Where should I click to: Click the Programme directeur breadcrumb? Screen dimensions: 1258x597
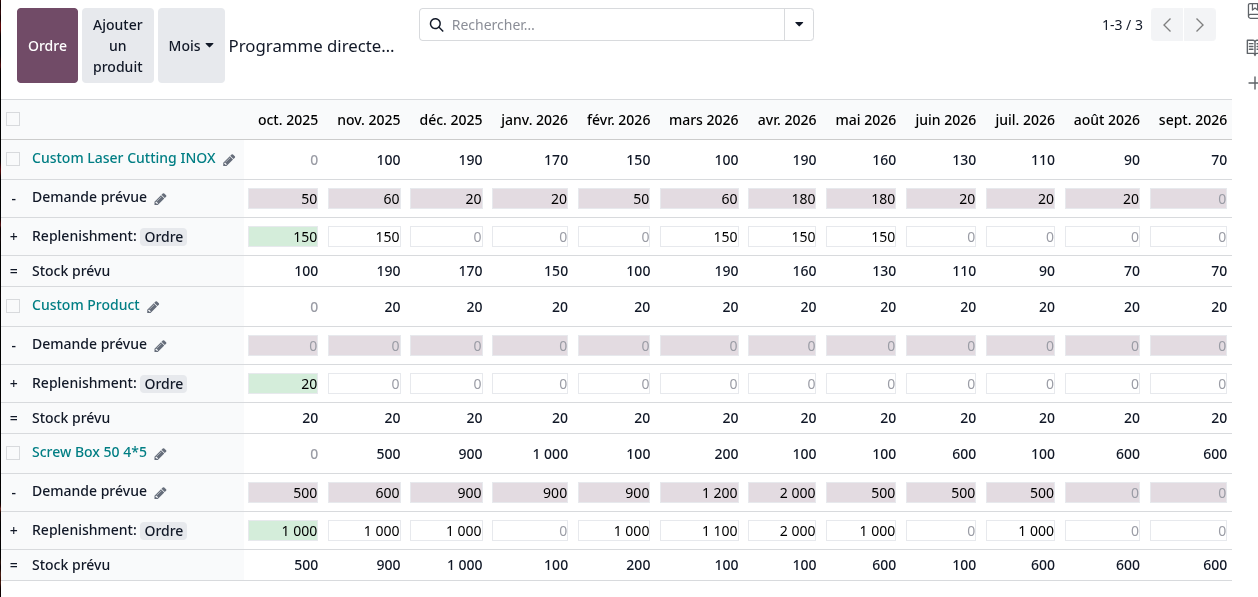(311, 46)
